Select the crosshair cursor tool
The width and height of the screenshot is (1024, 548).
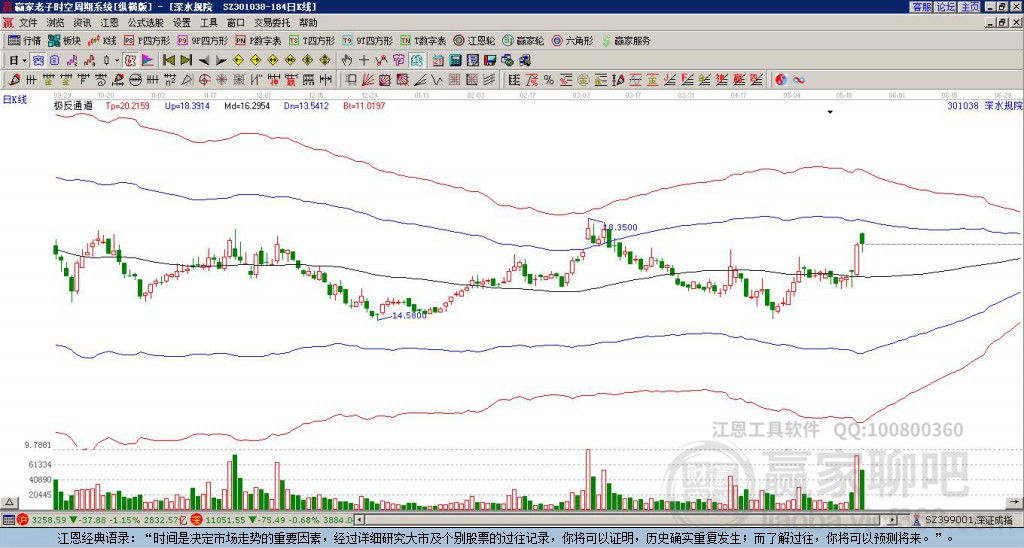coord(364,61)
